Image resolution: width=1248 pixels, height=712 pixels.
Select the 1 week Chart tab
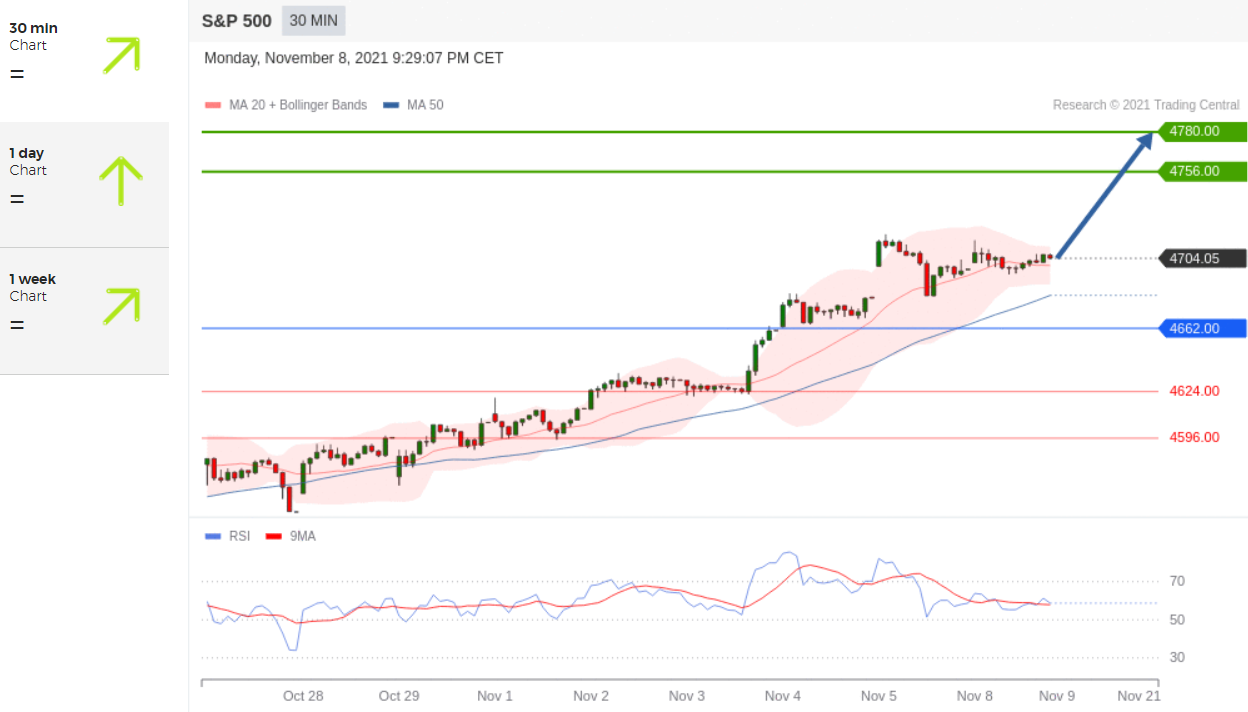[84, 311]
